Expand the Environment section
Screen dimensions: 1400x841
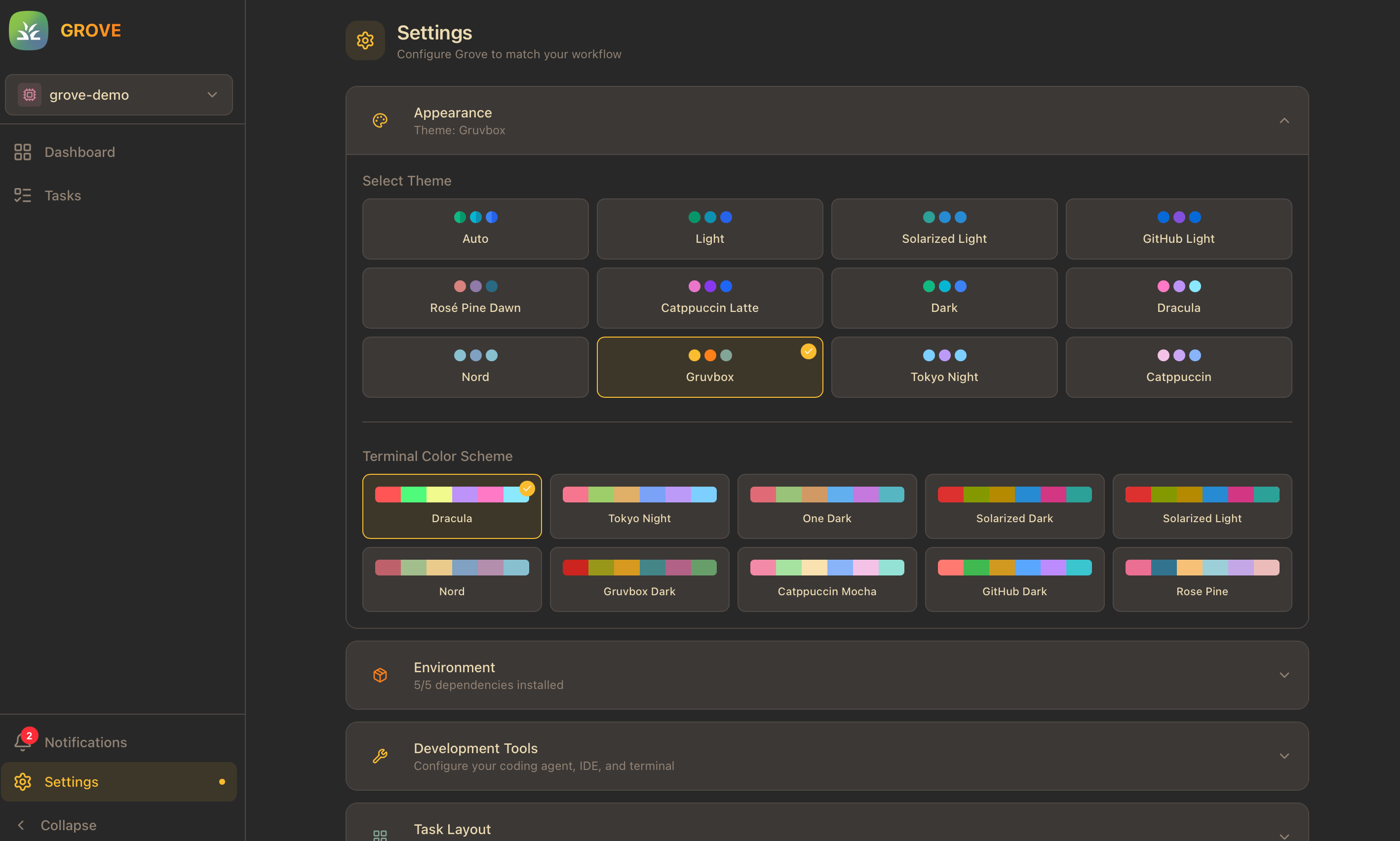tap(1284, 675)
